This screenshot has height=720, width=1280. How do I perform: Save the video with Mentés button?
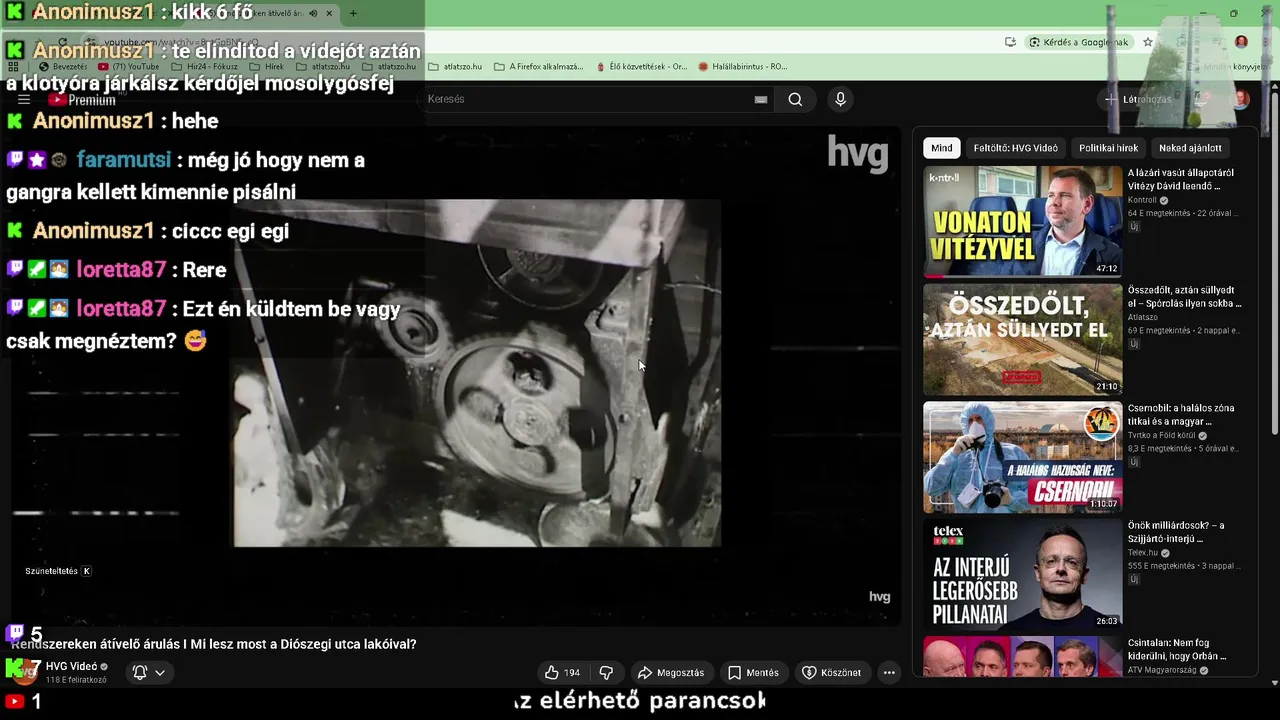(753, 673)
